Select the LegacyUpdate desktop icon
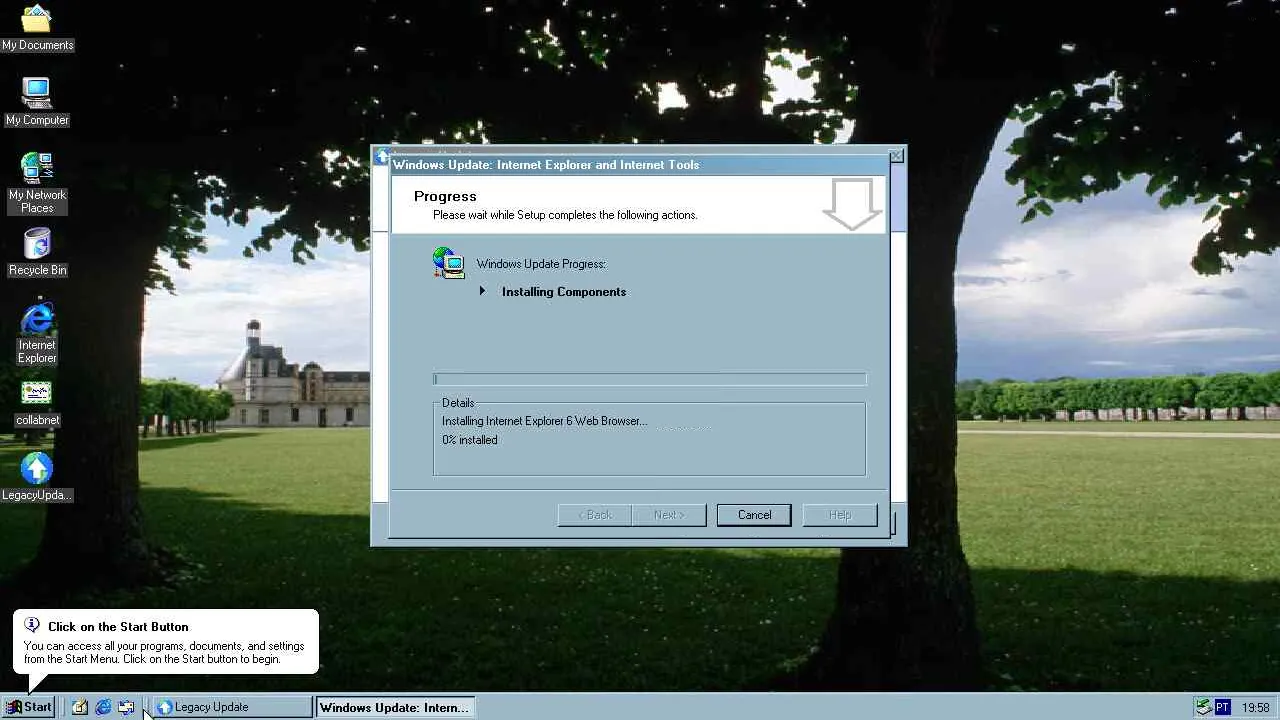 coord(37,477)
